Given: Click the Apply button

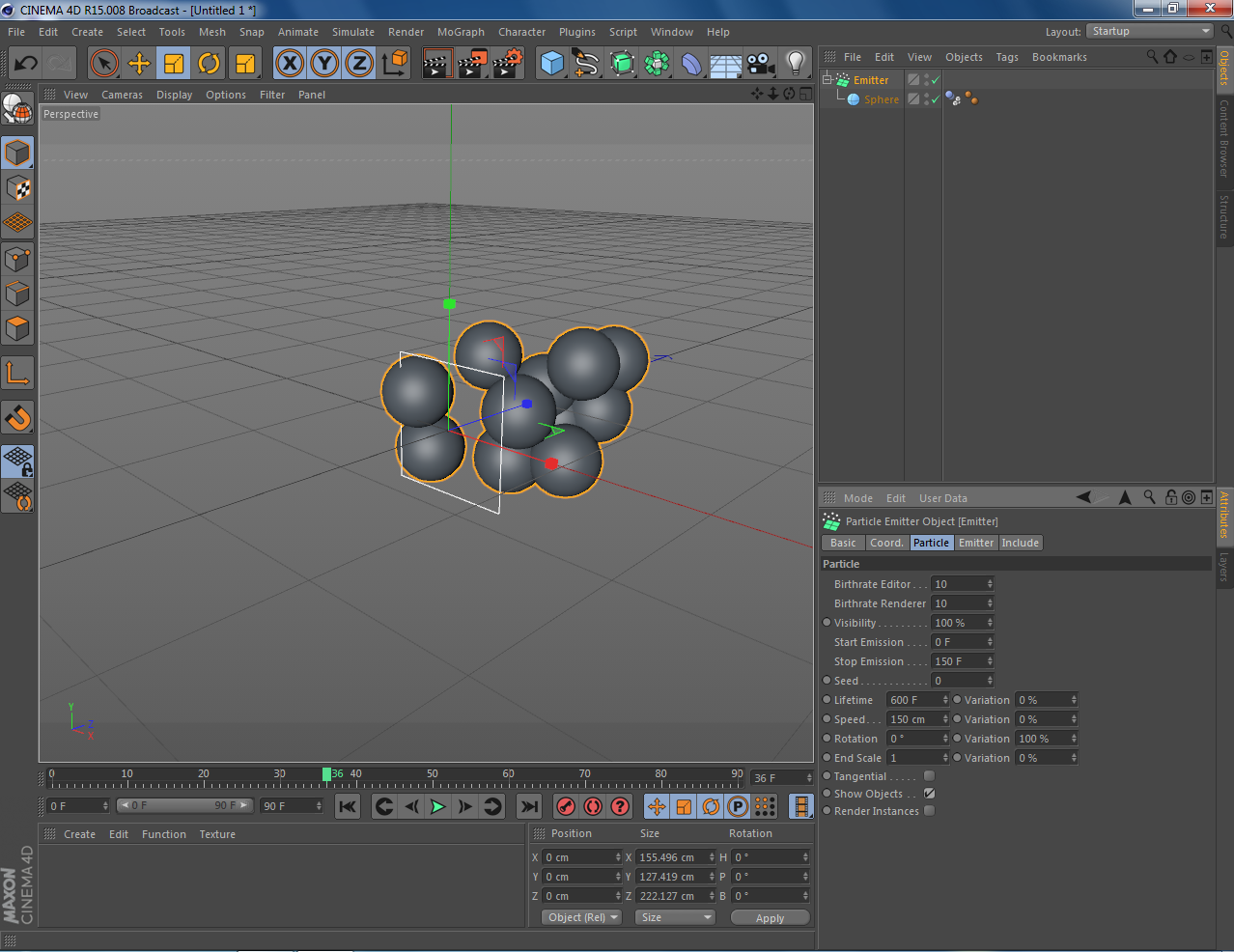Looking at the screenshot, I should [x=771, y=917].
